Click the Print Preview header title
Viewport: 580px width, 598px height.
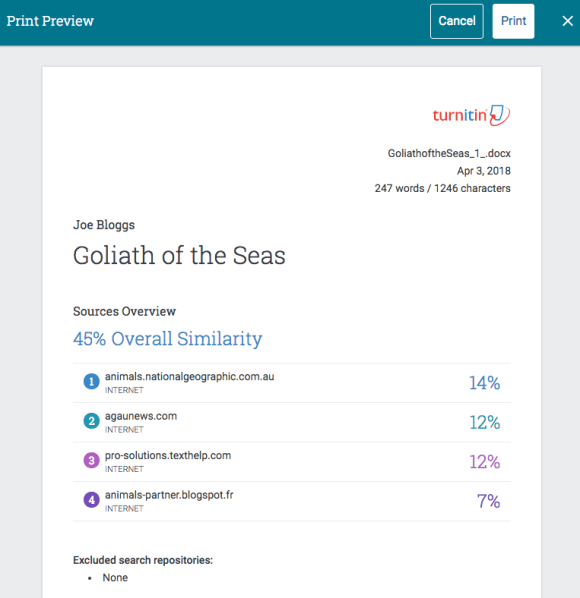(x=50, y=21)
